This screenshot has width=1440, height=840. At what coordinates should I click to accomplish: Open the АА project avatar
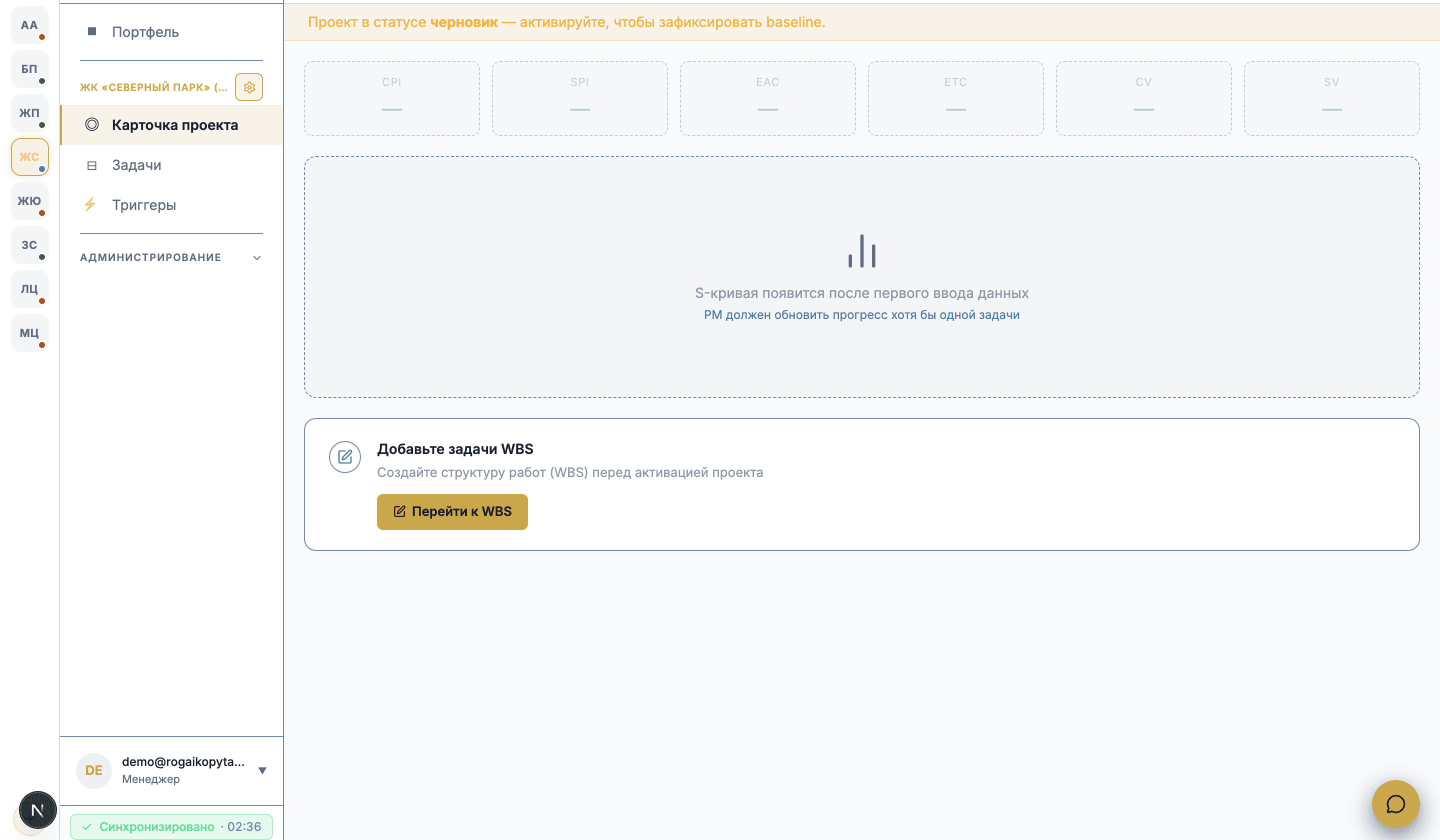(x=29, y=25)
